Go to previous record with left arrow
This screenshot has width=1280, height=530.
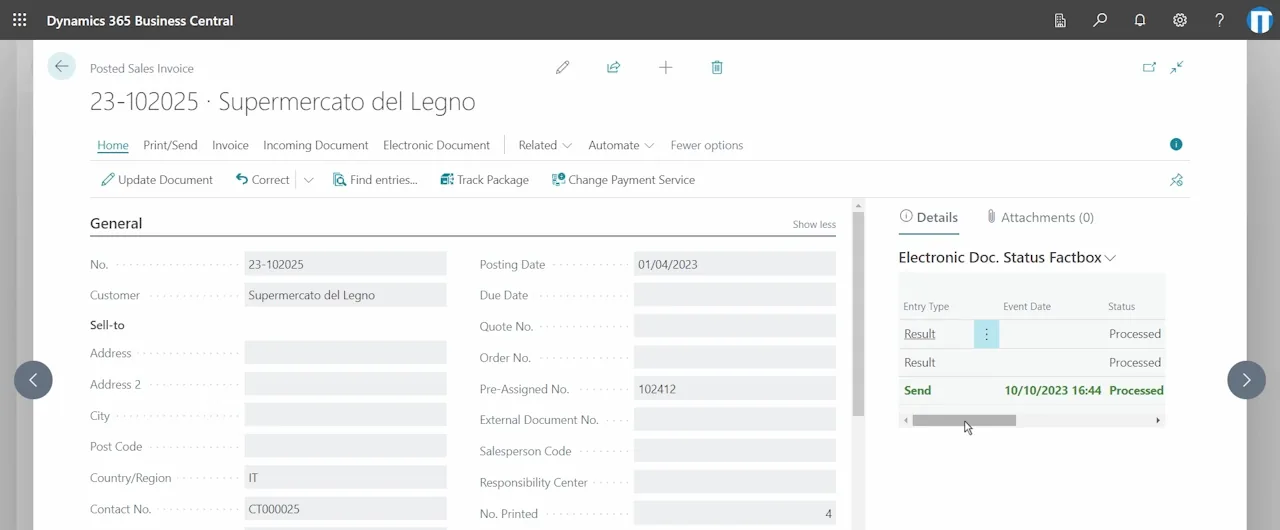click(33, 380)
